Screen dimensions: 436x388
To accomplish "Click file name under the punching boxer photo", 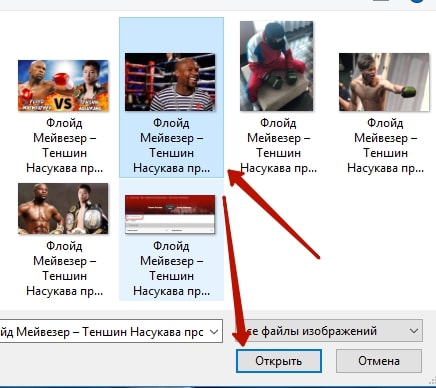I will [385, 146].
